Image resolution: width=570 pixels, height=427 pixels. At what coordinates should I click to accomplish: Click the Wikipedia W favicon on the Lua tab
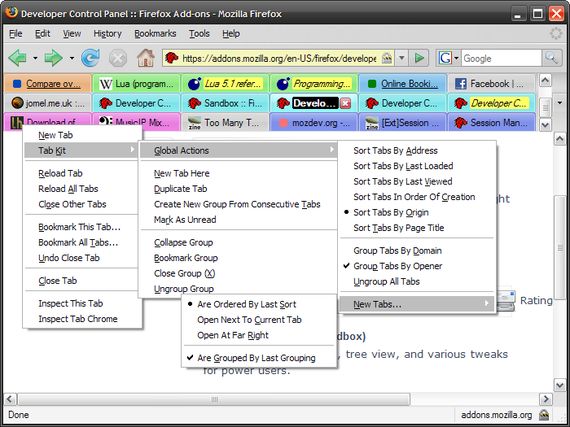pyautogui.click(x=105, y=84)
